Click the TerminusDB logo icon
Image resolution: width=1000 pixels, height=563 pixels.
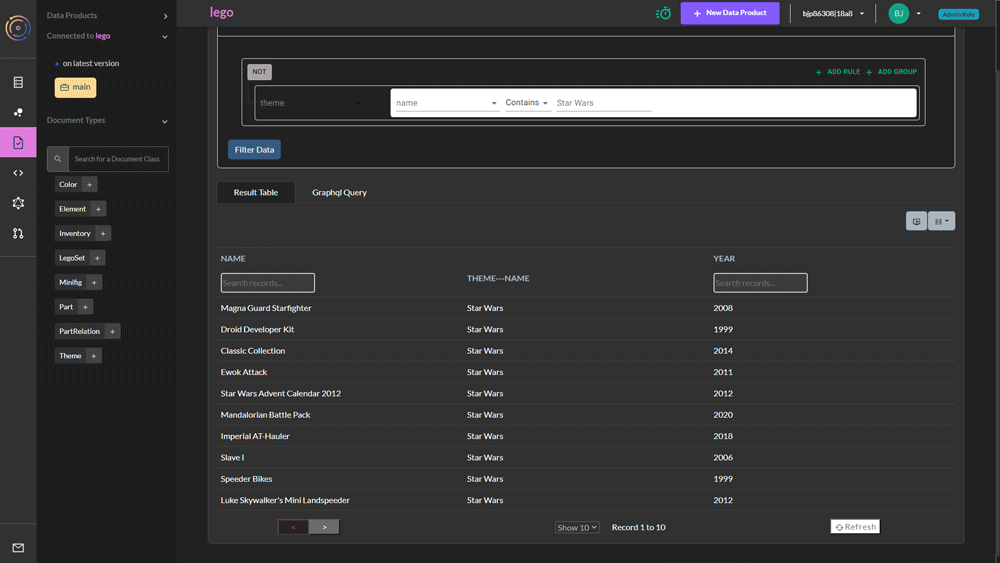point(18,27)
